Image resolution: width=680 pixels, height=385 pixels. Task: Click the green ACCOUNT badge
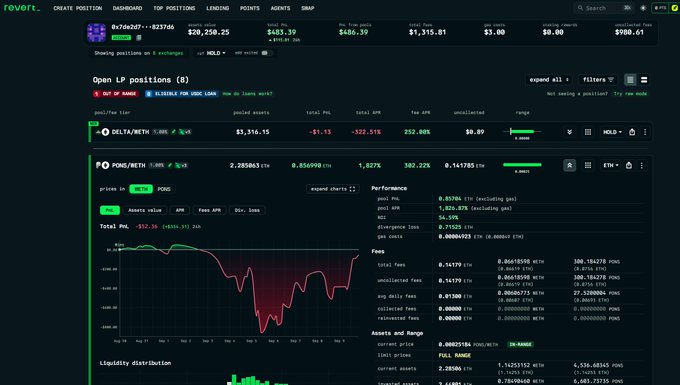pyautogui.click(x=121, y=38)
